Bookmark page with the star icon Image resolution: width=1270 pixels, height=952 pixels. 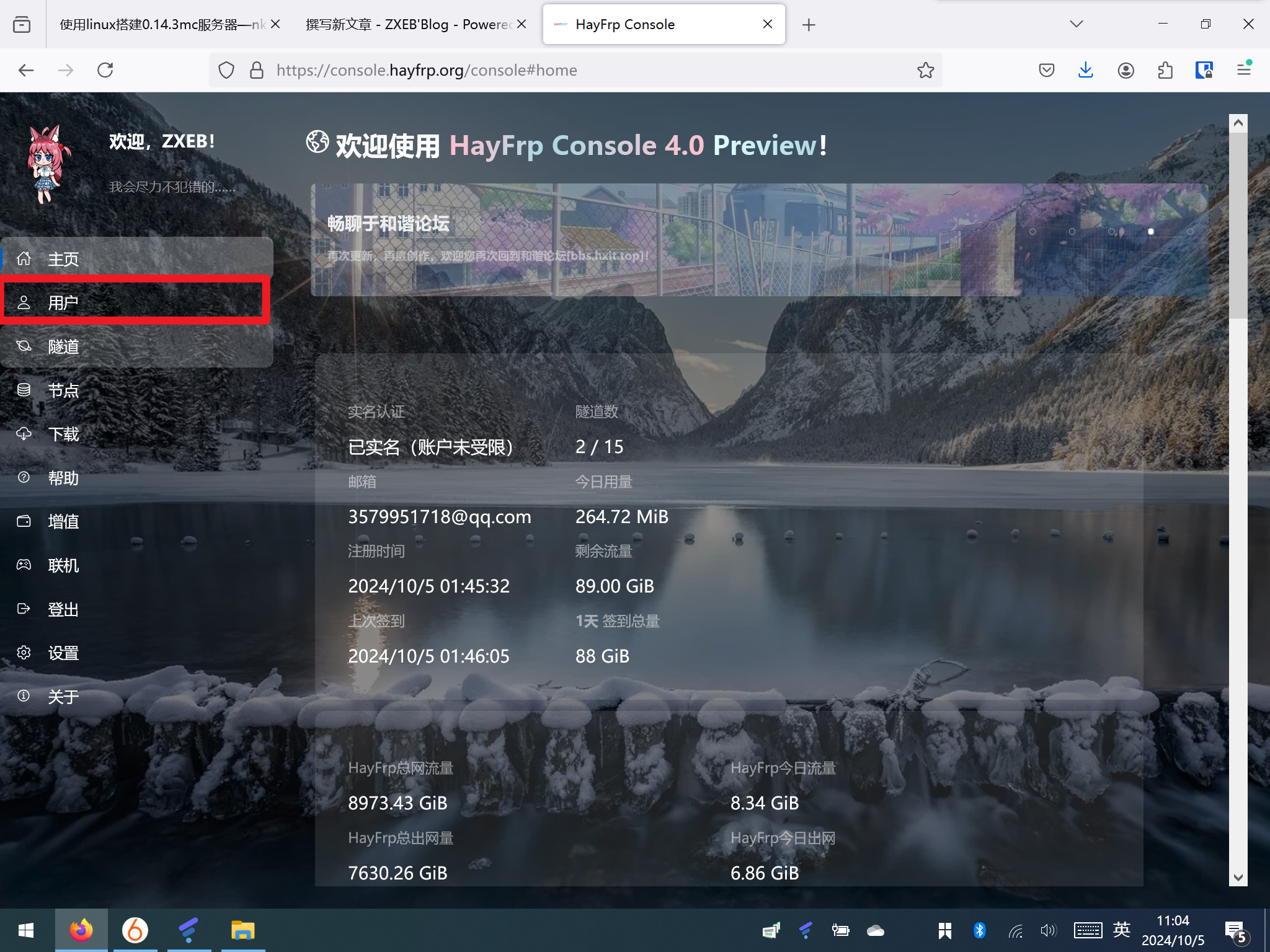[926, 70]
